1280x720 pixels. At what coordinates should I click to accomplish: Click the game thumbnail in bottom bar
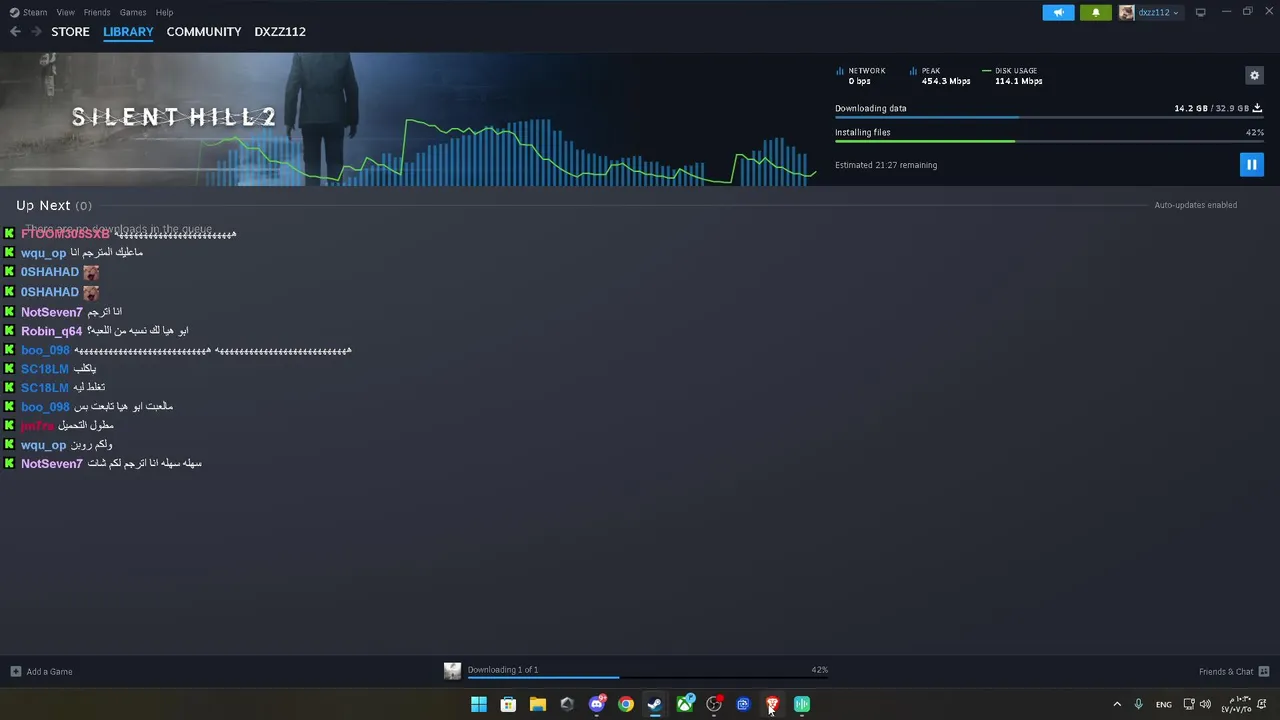point(453,671)
